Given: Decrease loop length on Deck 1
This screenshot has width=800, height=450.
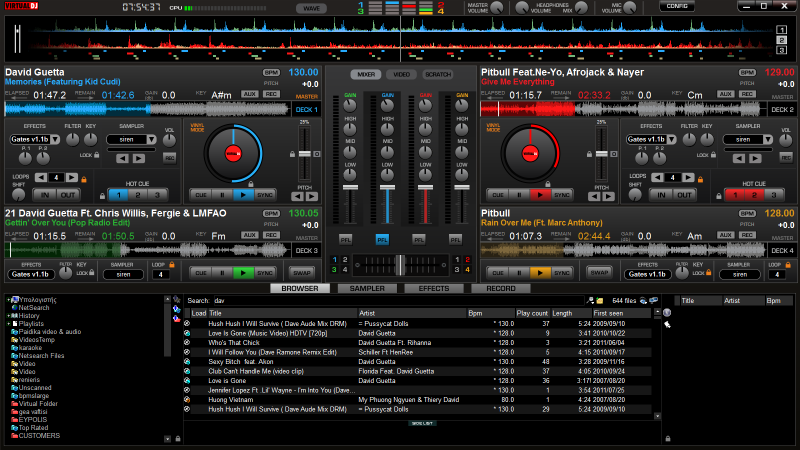Looking at the screenshot, I should point(41,178).
